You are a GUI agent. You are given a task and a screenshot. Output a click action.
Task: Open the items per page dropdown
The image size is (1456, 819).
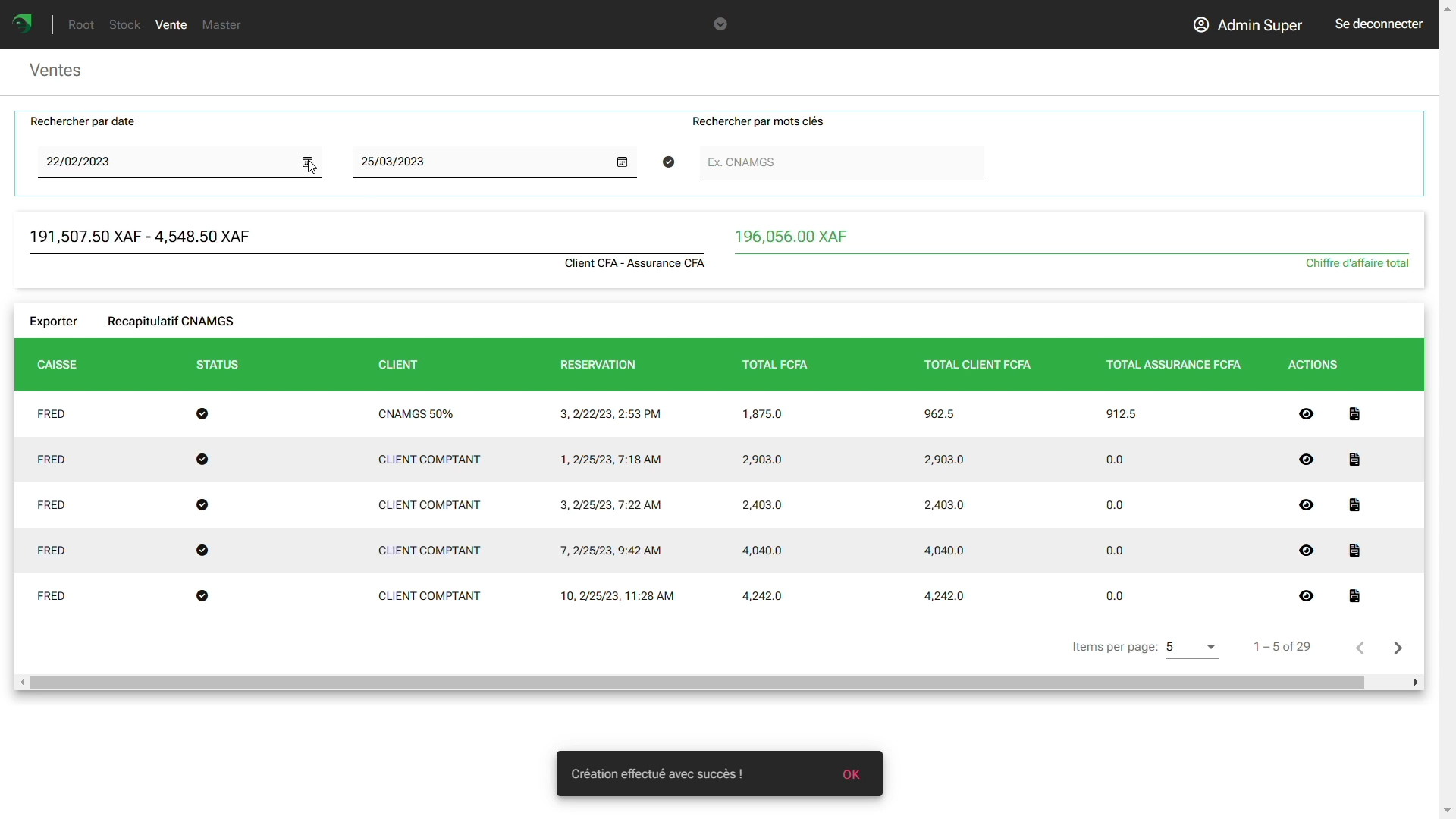click(1192, 647)
